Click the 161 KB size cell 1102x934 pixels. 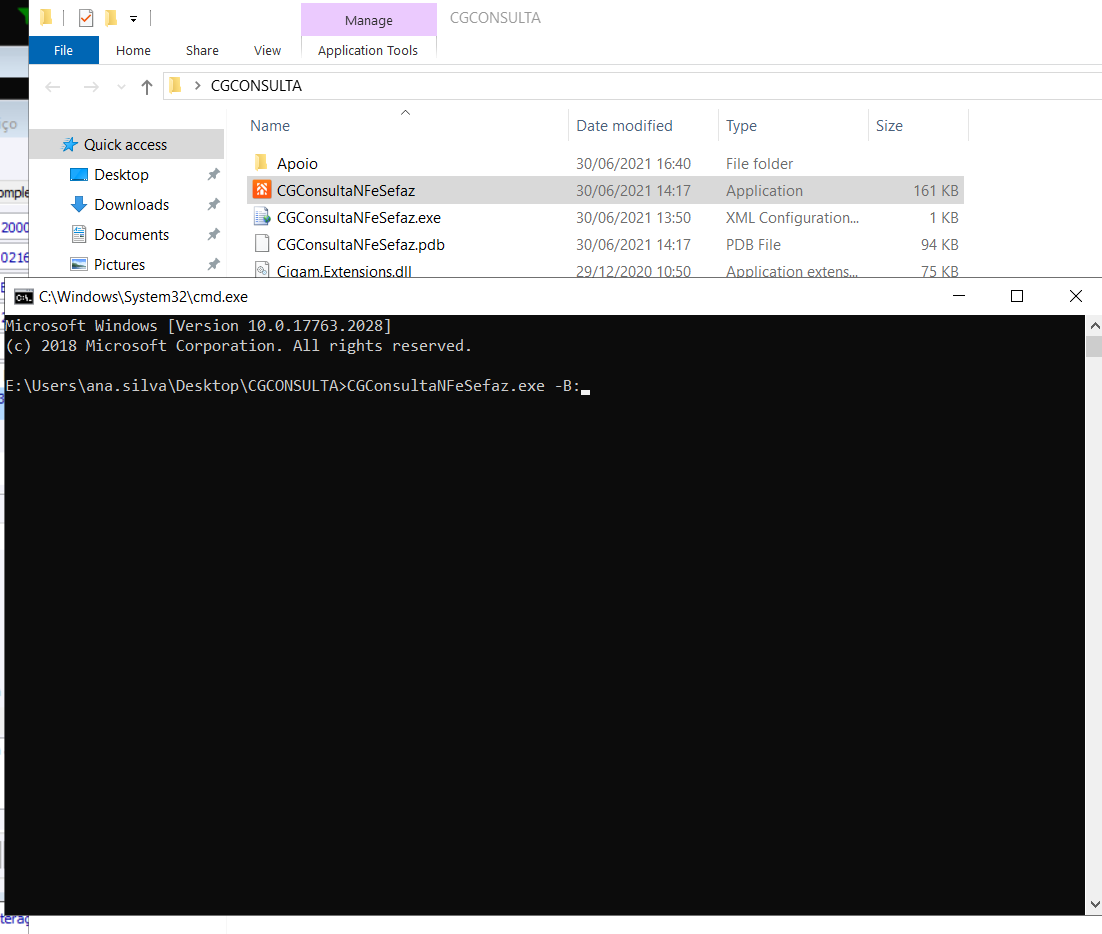(x=935, y=191)
